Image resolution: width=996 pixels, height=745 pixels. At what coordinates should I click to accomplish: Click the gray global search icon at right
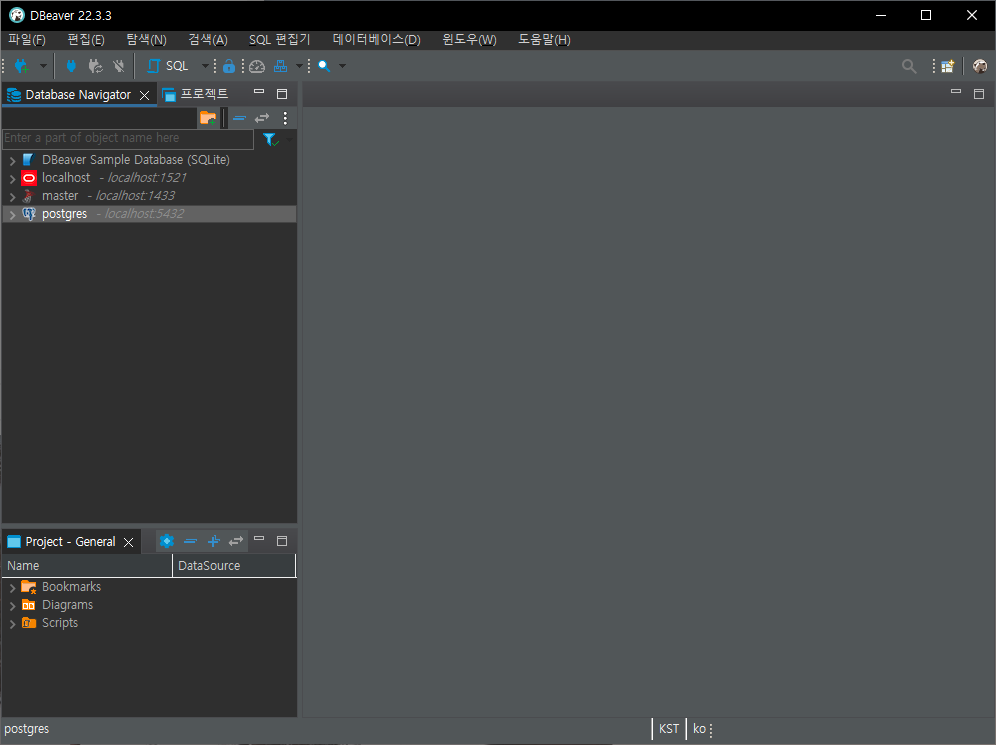909,66
